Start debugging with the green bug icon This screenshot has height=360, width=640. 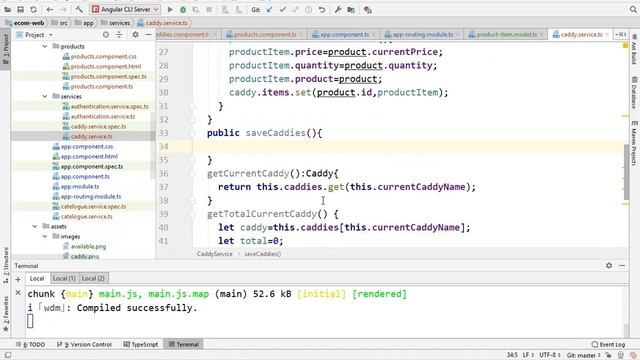tap(183, 9)
